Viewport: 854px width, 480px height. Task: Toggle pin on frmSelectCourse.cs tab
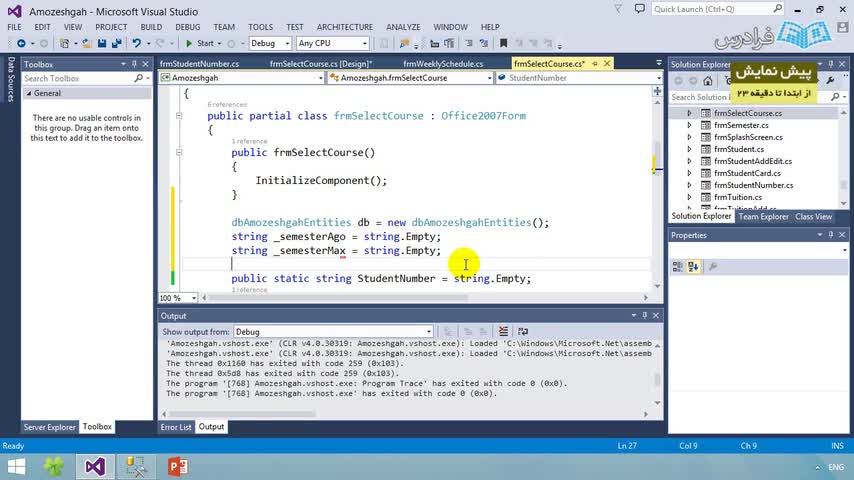(x=595, y=64)
